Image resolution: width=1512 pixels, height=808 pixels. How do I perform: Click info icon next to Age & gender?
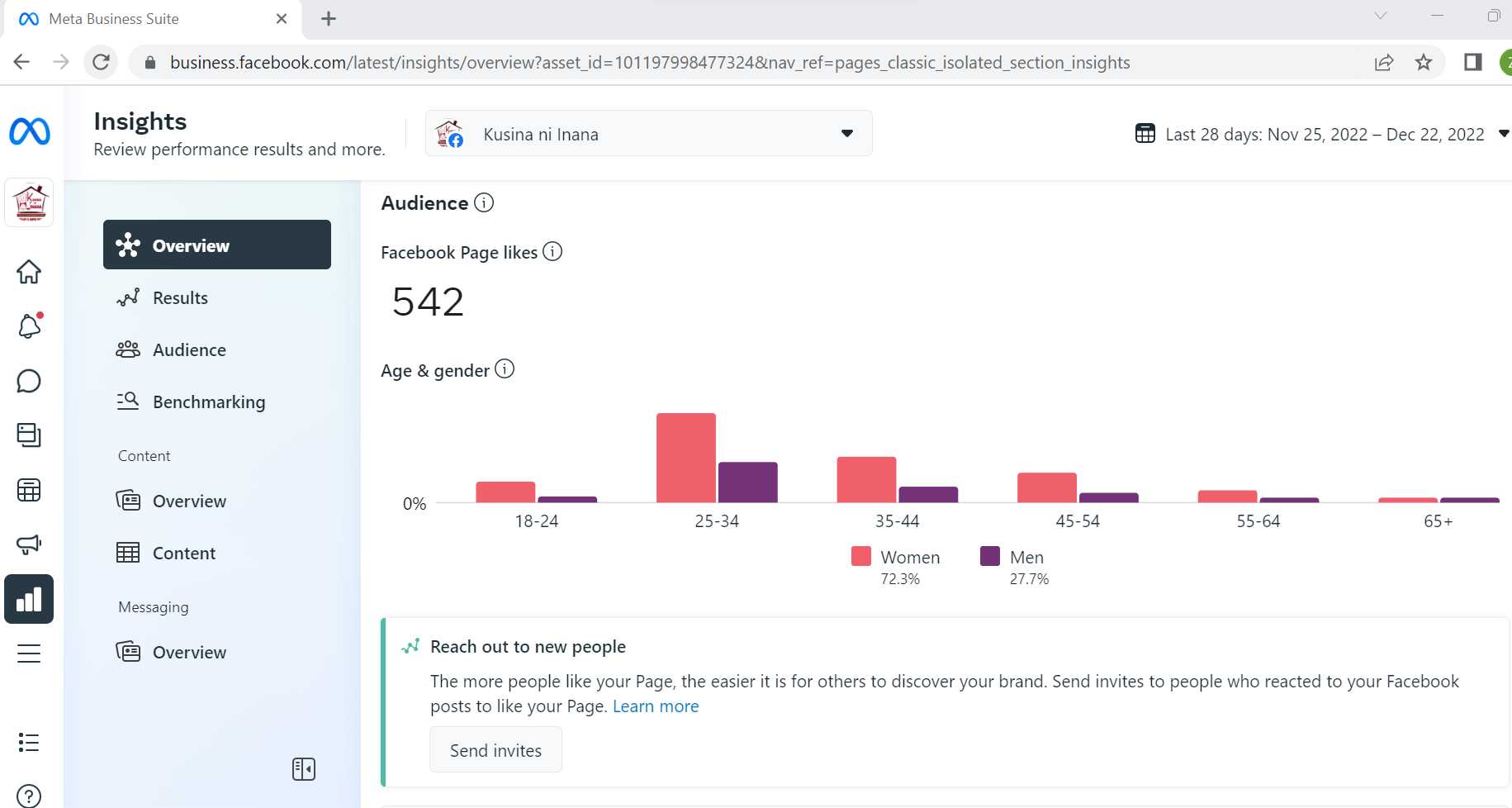505,369
